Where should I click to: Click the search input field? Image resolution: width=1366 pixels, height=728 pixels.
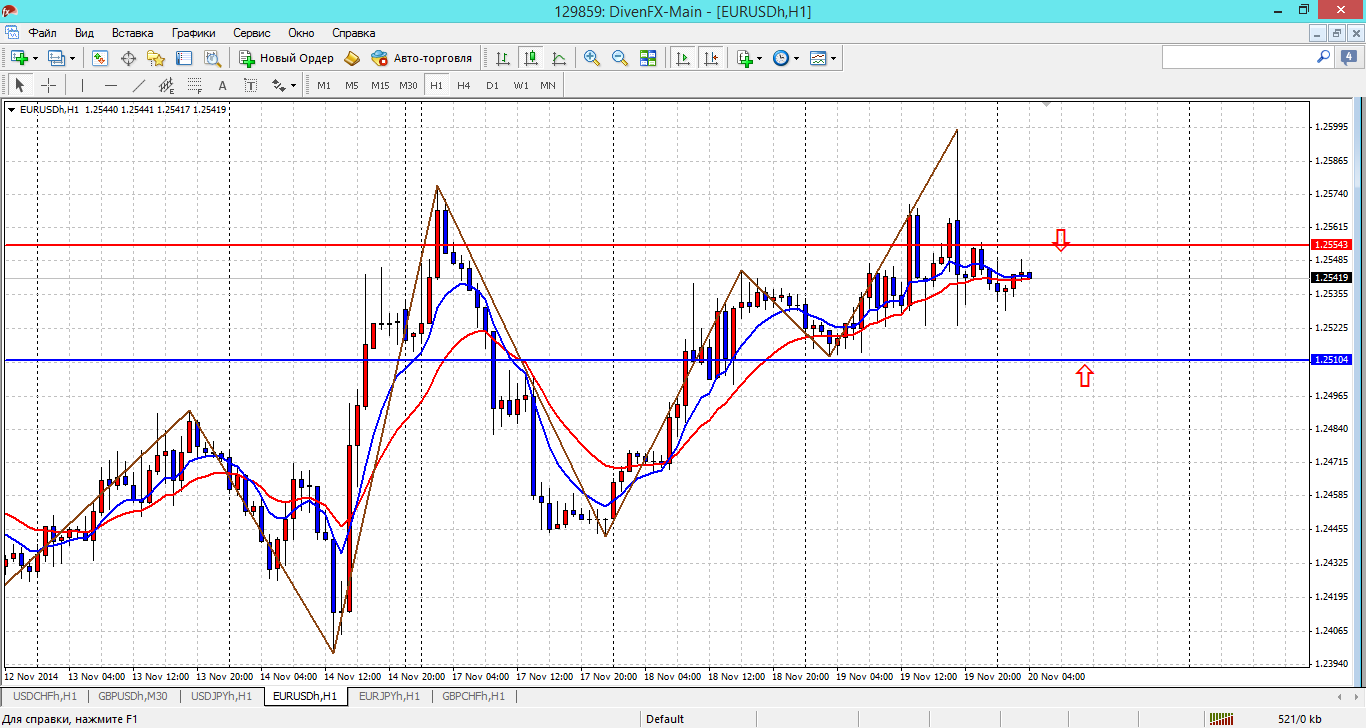pos(1238,58)
